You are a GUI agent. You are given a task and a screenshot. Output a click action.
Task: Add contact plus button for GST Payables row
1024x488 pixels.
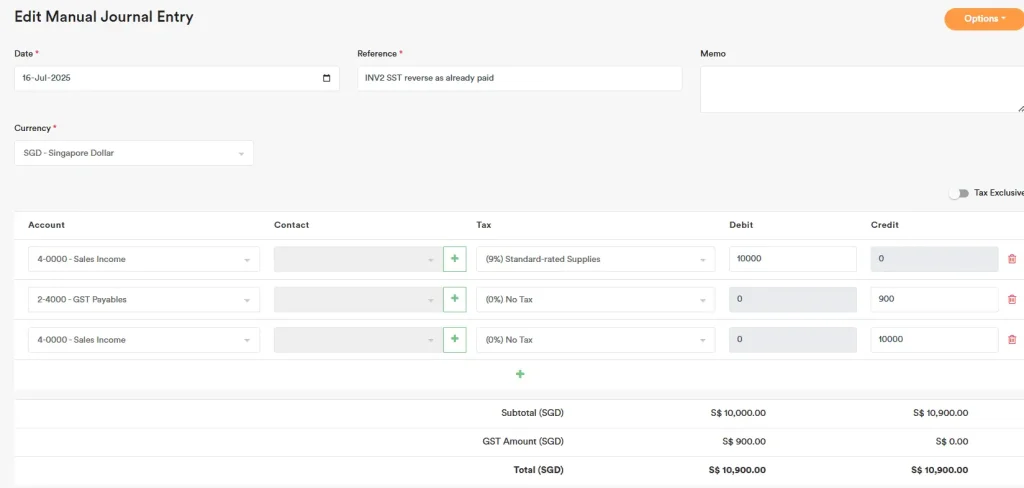coord(455,299)
